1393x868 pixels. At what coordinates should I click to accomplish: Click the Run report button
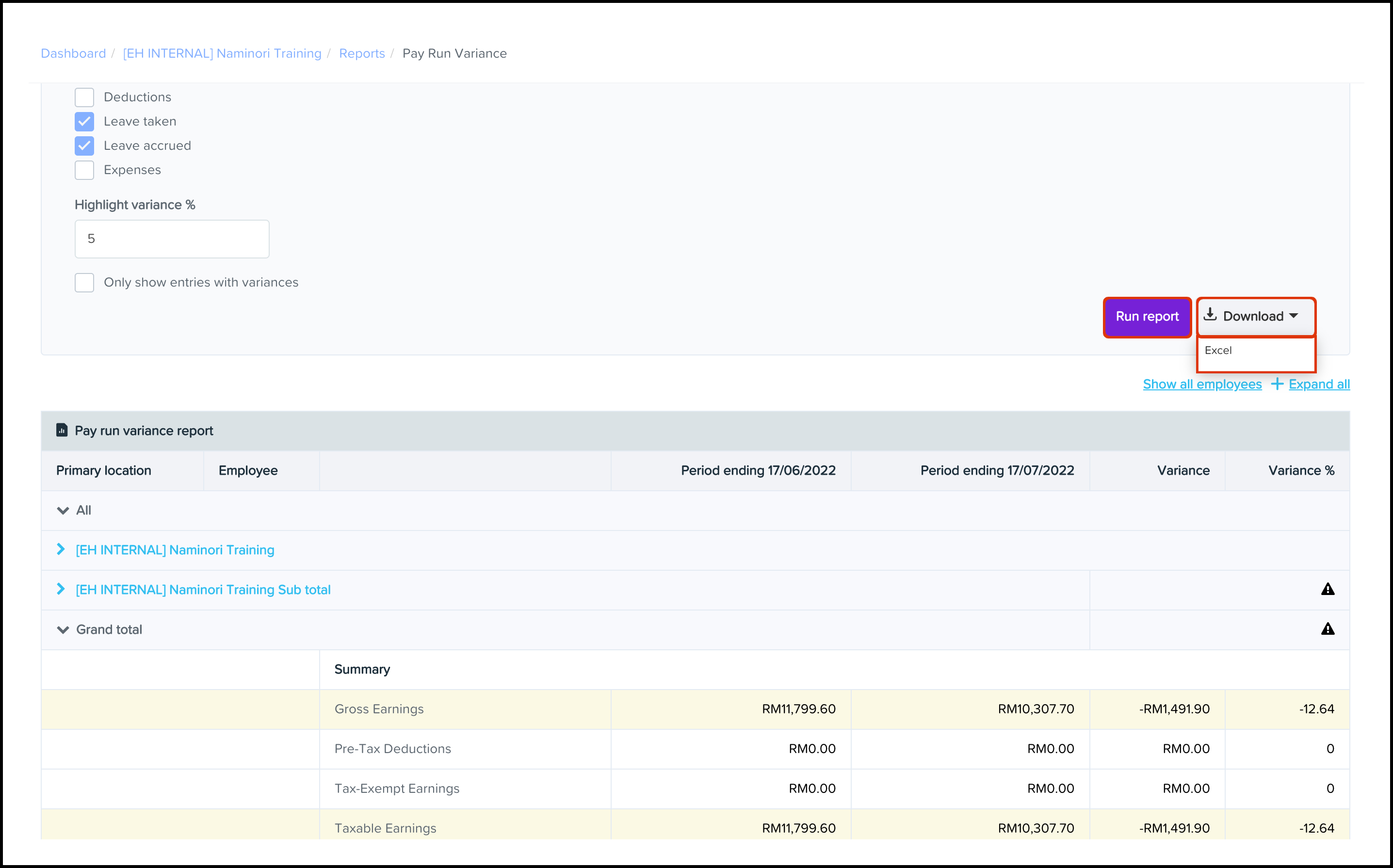(x=1147, y=316)
